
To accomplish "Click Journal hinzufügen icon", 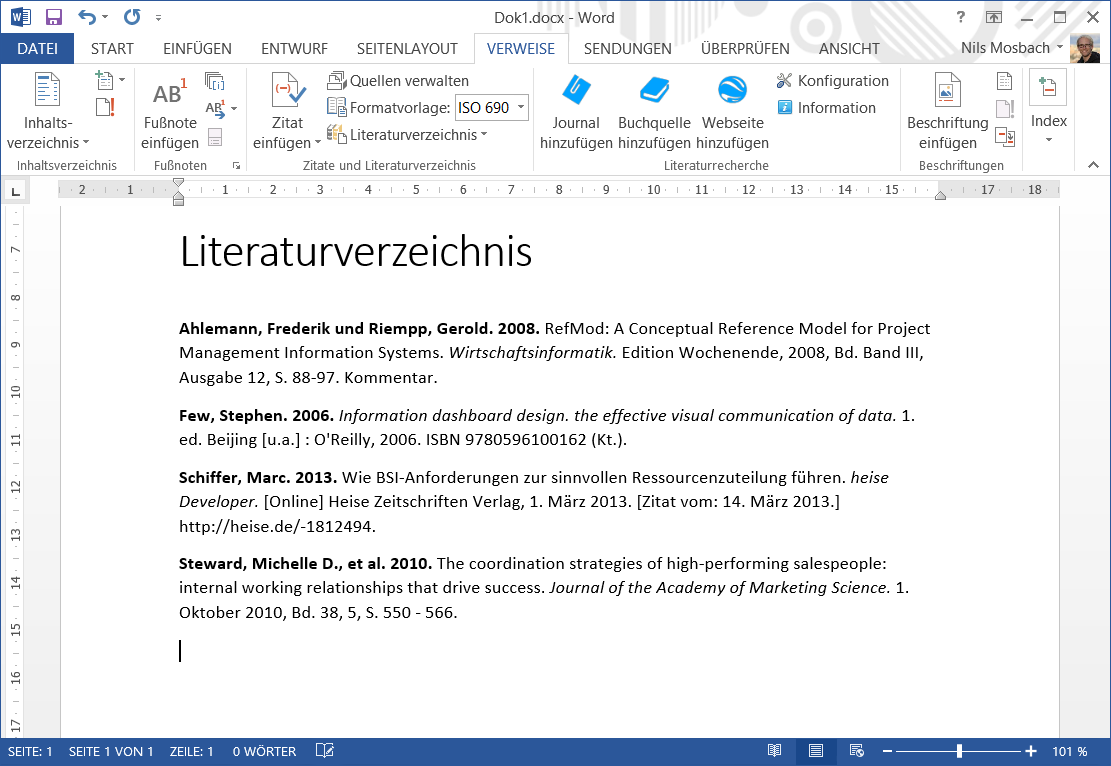I will tap(576, 91).
